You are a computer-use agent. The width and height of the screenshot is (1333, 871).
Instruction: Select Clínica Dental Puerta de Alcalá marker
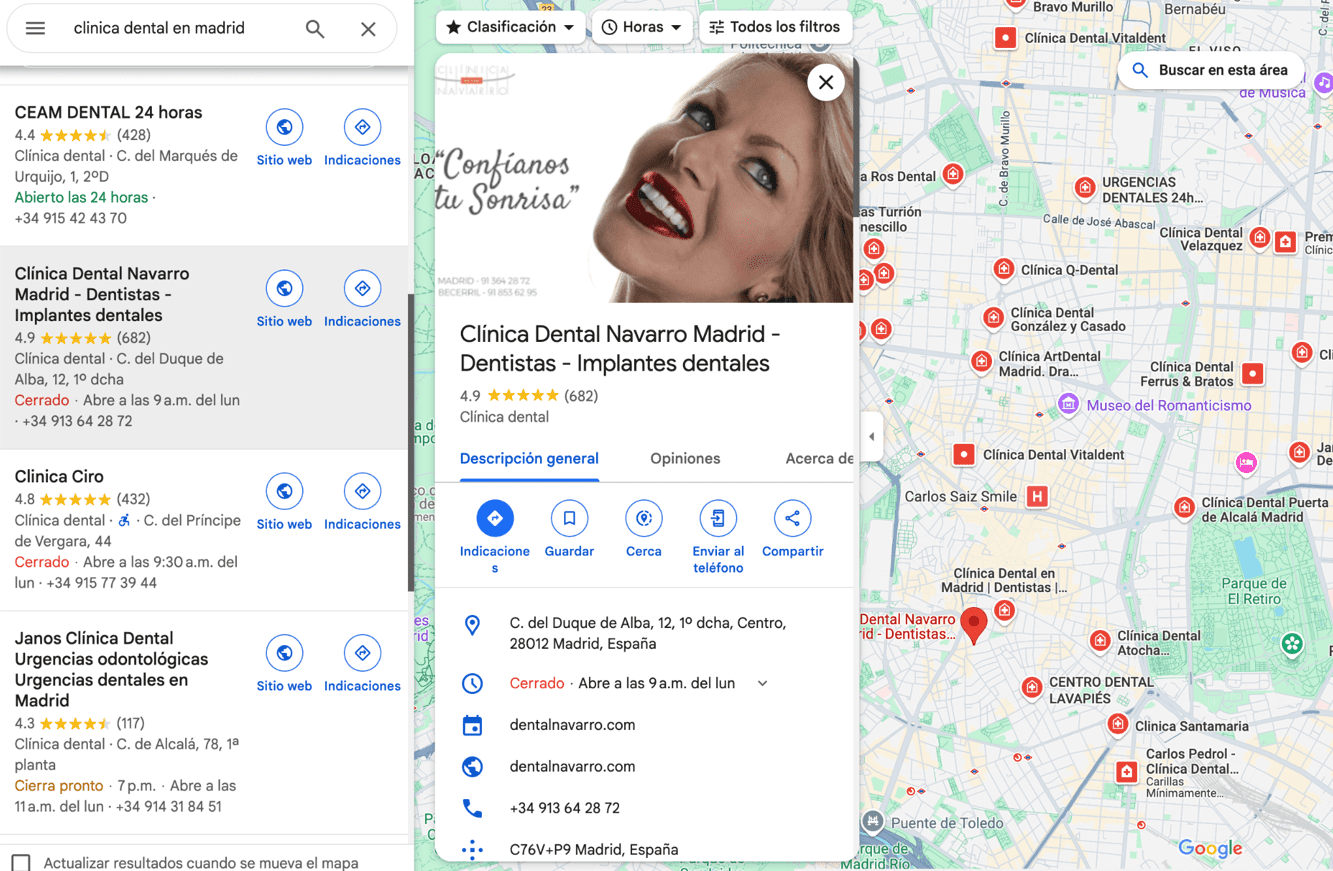pyautogui.click(x=1184, y=507)
